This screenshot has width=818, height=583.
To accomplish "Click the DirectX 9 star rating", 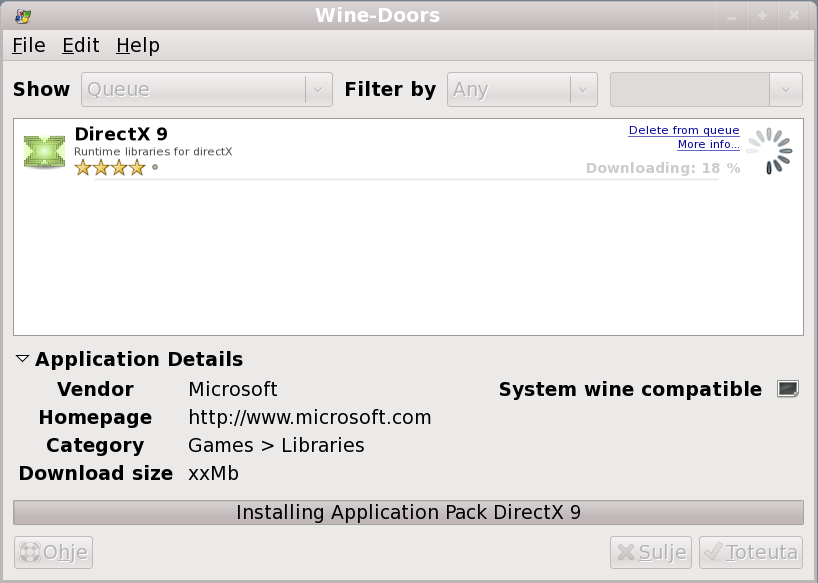I will [110, 168].
